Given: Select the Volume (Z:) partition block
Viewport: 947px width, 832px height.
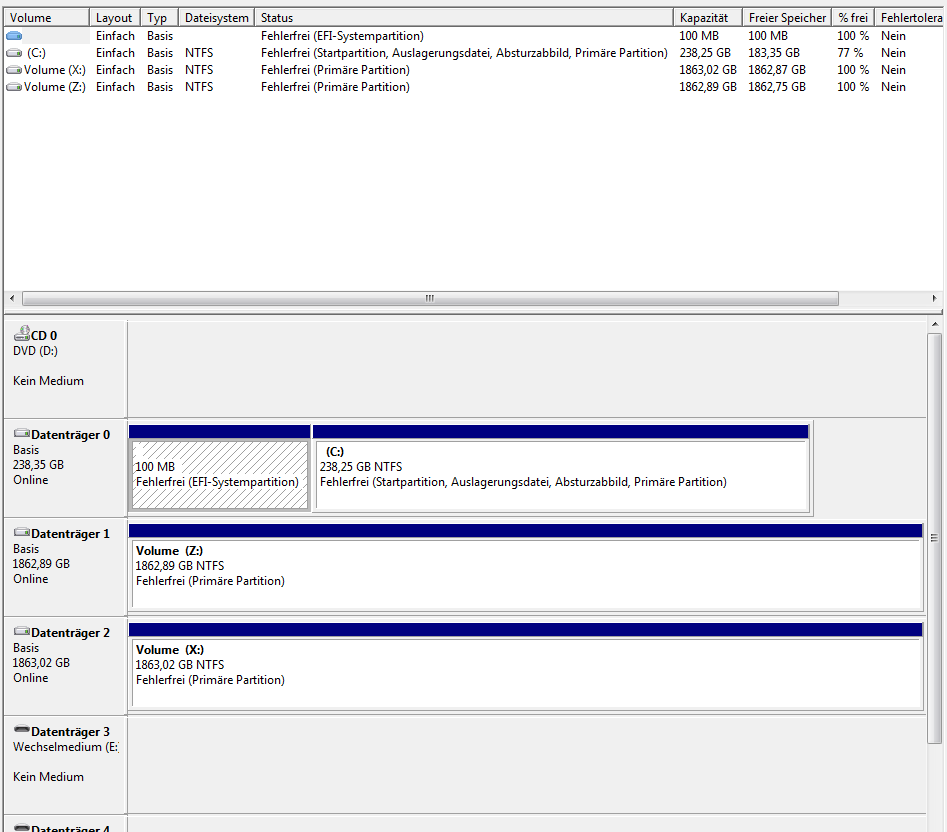Looking at the screenshot, I should pyautogui.click(x=526, y=568).
